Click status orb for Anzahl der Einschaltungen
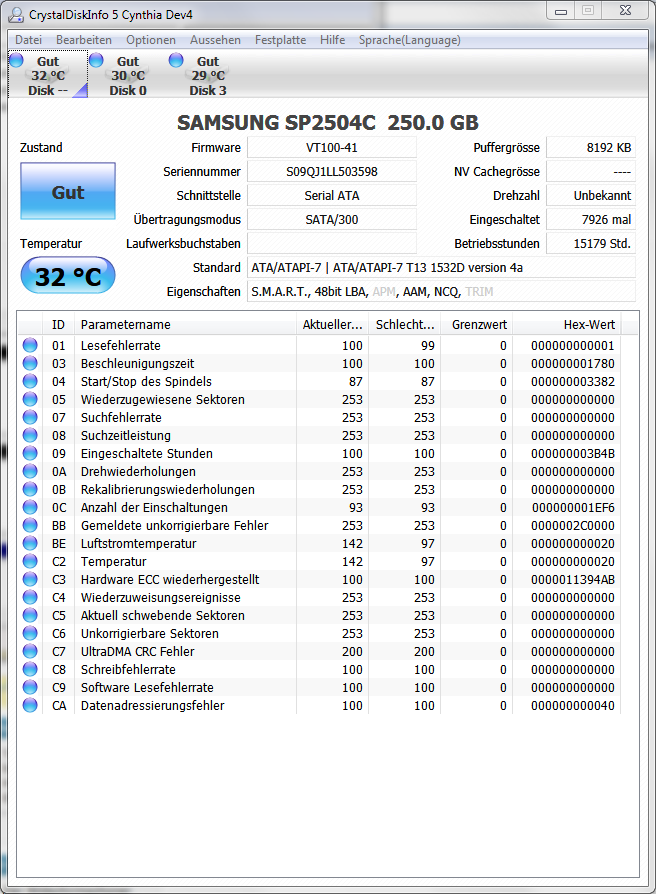Screen dimensions: 656x894 (x=30, y=507)
